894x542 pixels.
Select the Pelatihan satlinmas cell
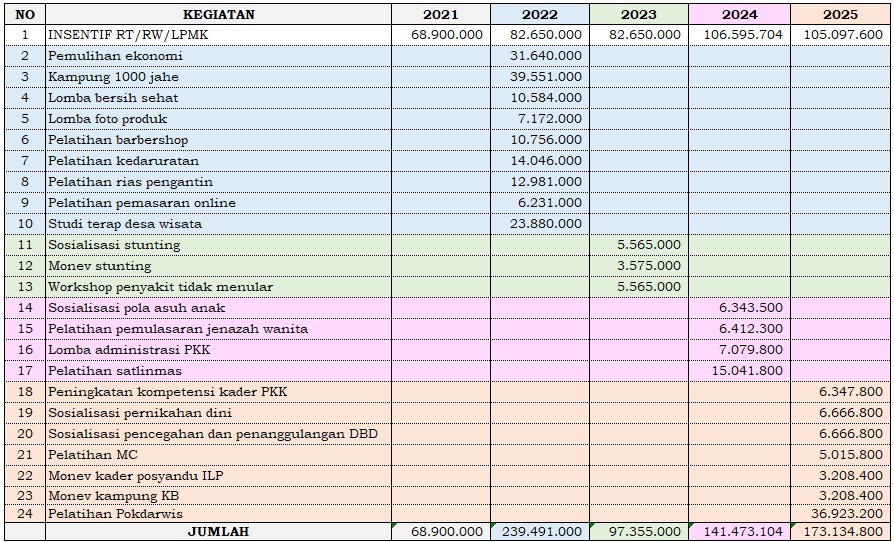(218, 371)
